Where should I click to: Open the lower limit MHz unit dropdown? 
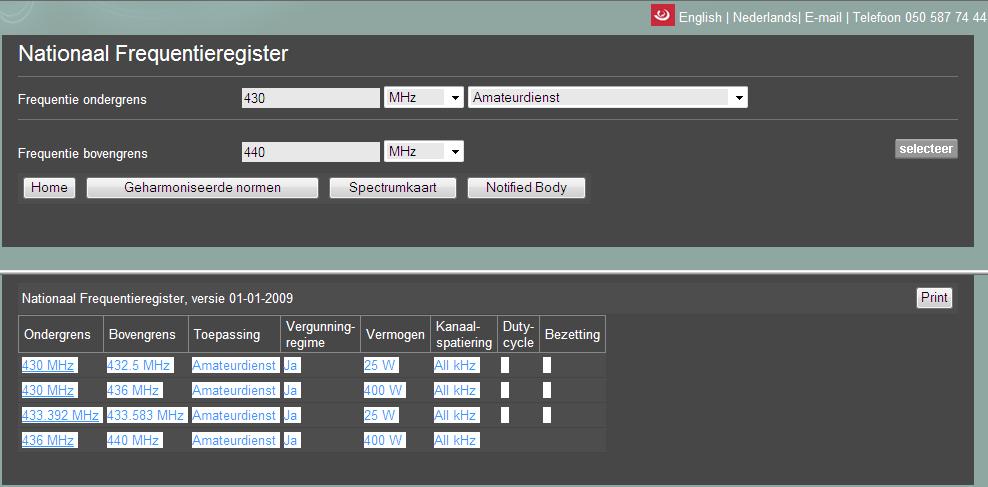tap(424, 98)
